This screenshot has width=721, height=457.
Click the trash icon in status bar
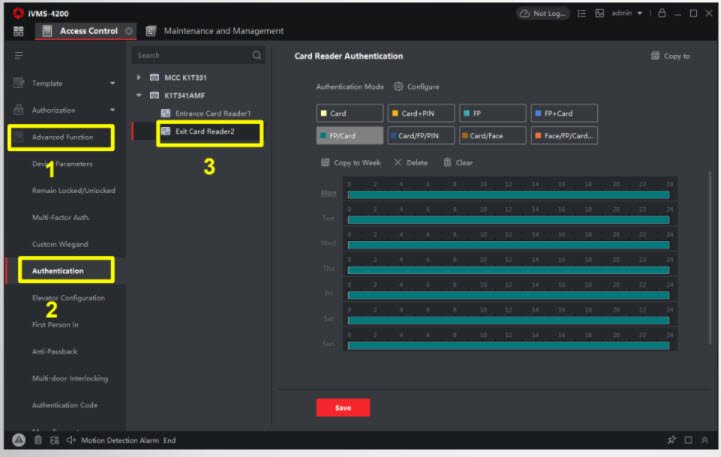37,440
